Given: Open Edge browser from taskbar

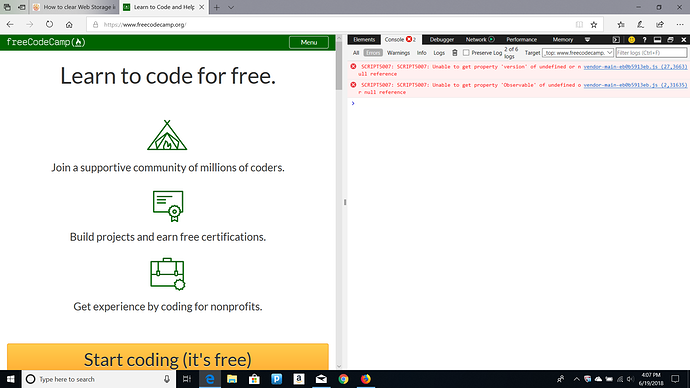Looking at the screenshot, I should [210, 379].
